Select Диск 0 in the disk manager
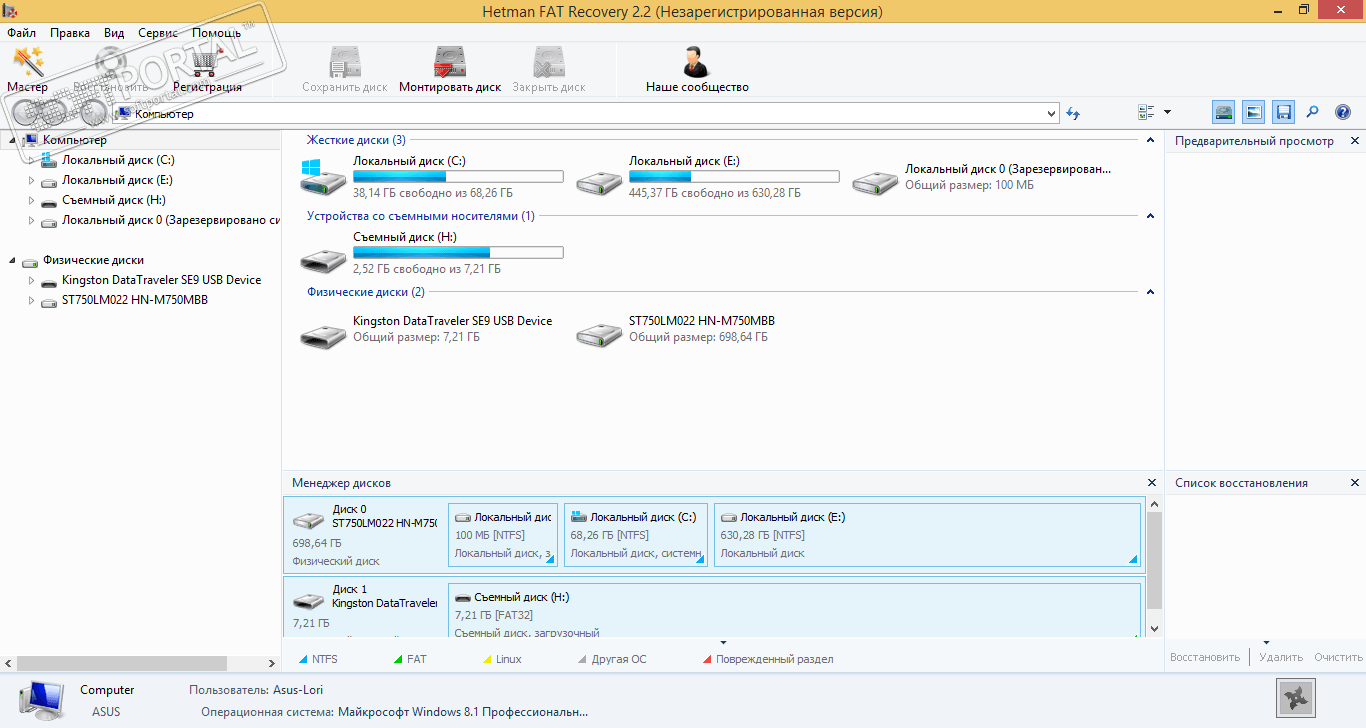 [x=364, y=535]
